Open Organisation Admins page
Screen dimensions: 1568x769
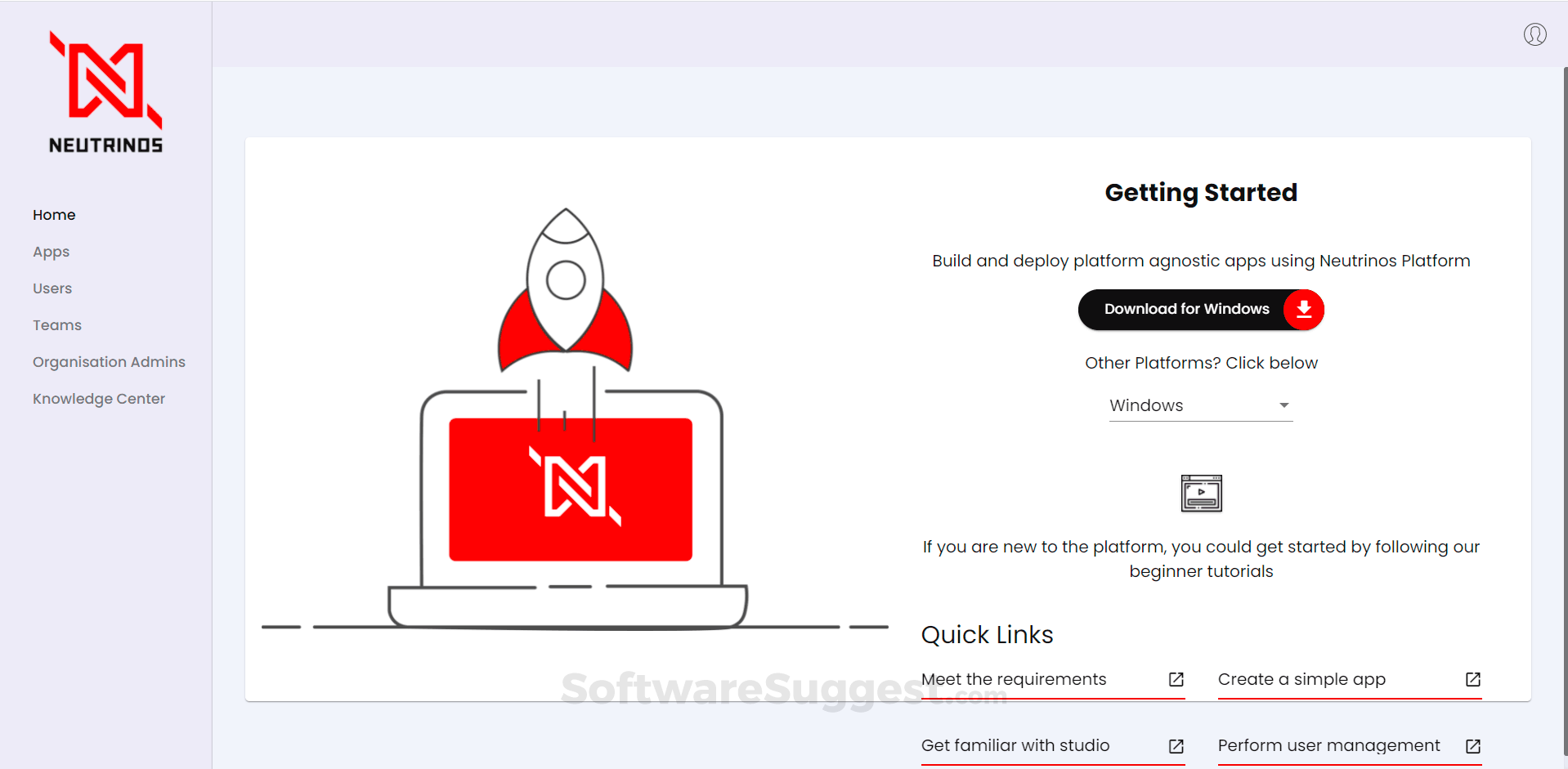109,362
